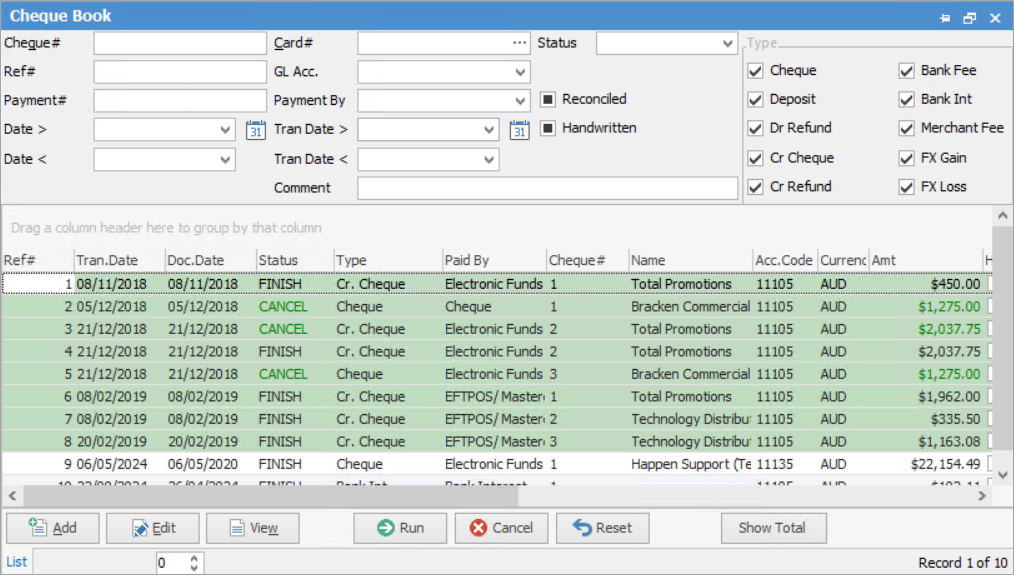This screenshot has height=575, width=1014.
Task: Uncheck the Bank Fee type checkbox
Action: [x=906, y=71]
